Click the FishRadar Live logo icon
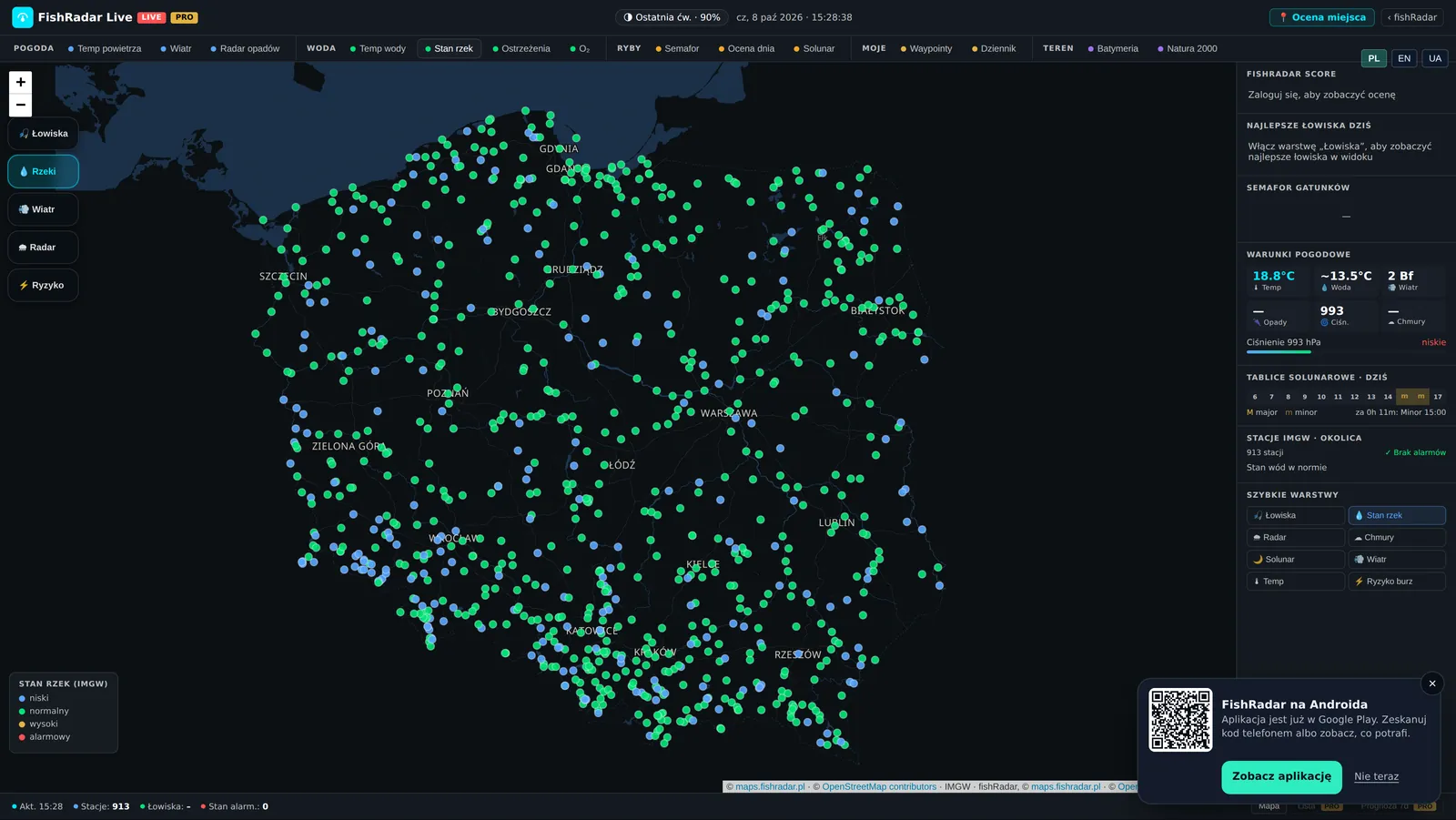Viewport: 1456px width, 820px height. [23, 17]
